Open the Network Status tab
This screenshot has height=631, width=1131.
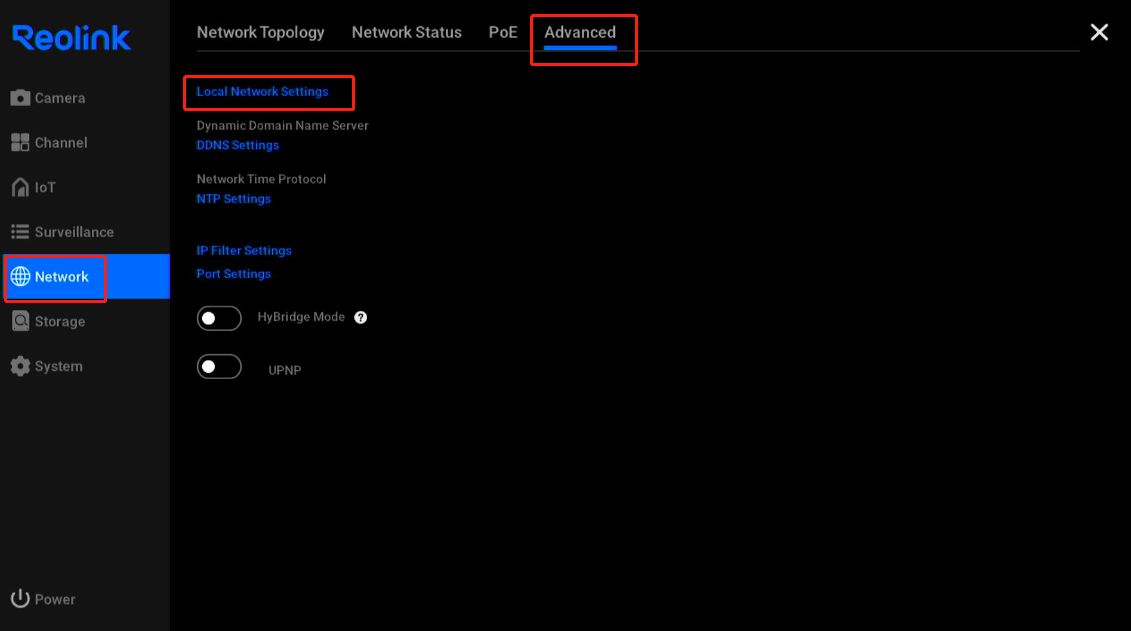click(407, 32)
